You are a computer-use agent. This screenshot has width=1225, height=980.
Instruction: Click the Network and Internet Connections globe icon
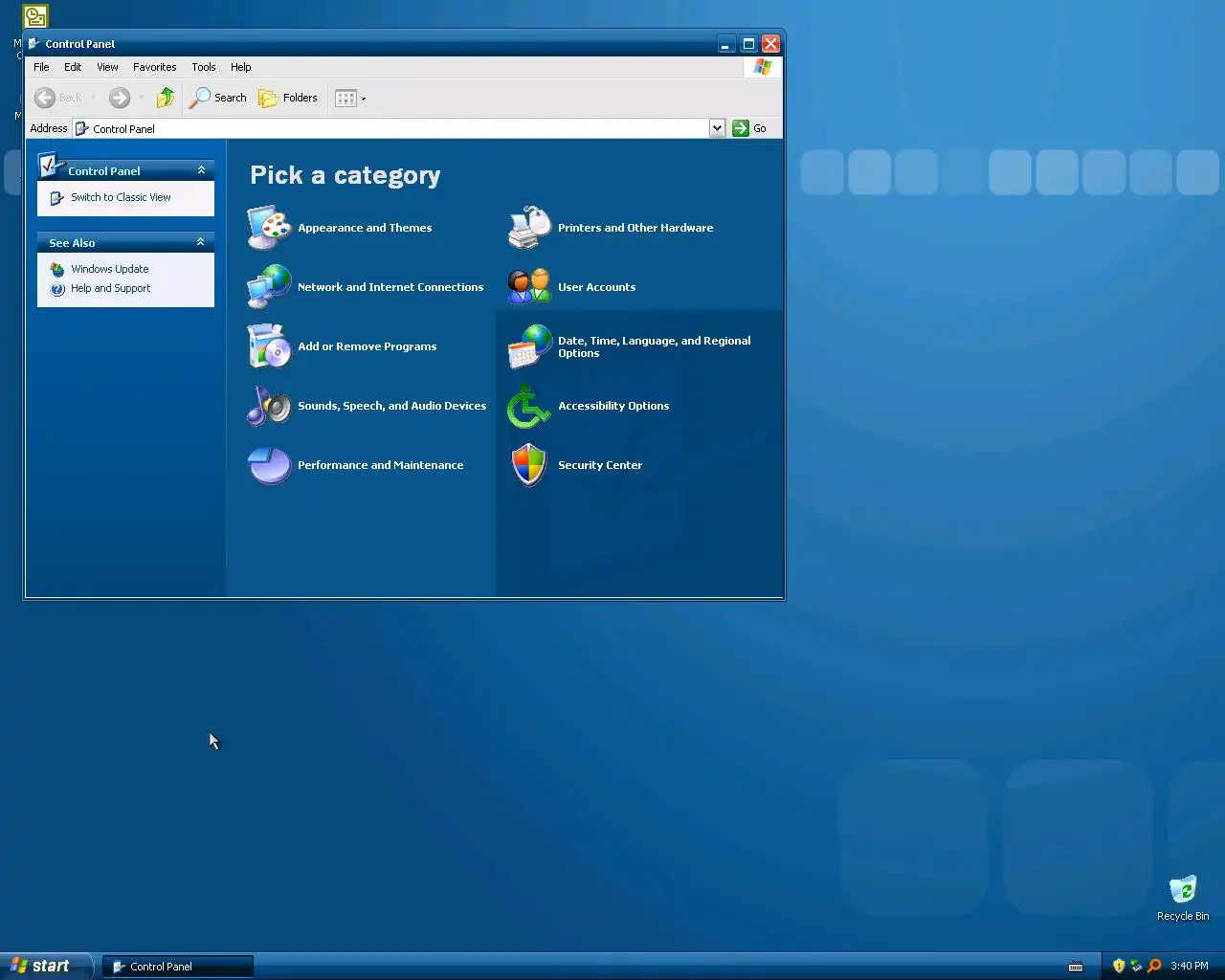click(x=269, y=287)
